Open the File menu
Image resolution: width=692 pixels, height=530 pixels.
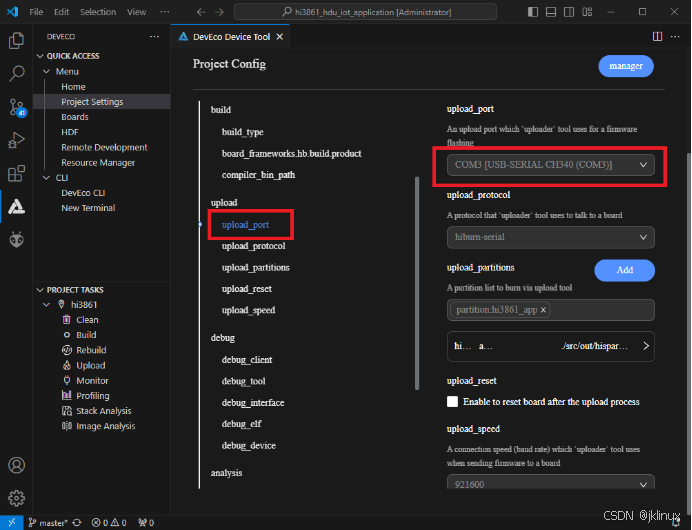pos(36,12)
